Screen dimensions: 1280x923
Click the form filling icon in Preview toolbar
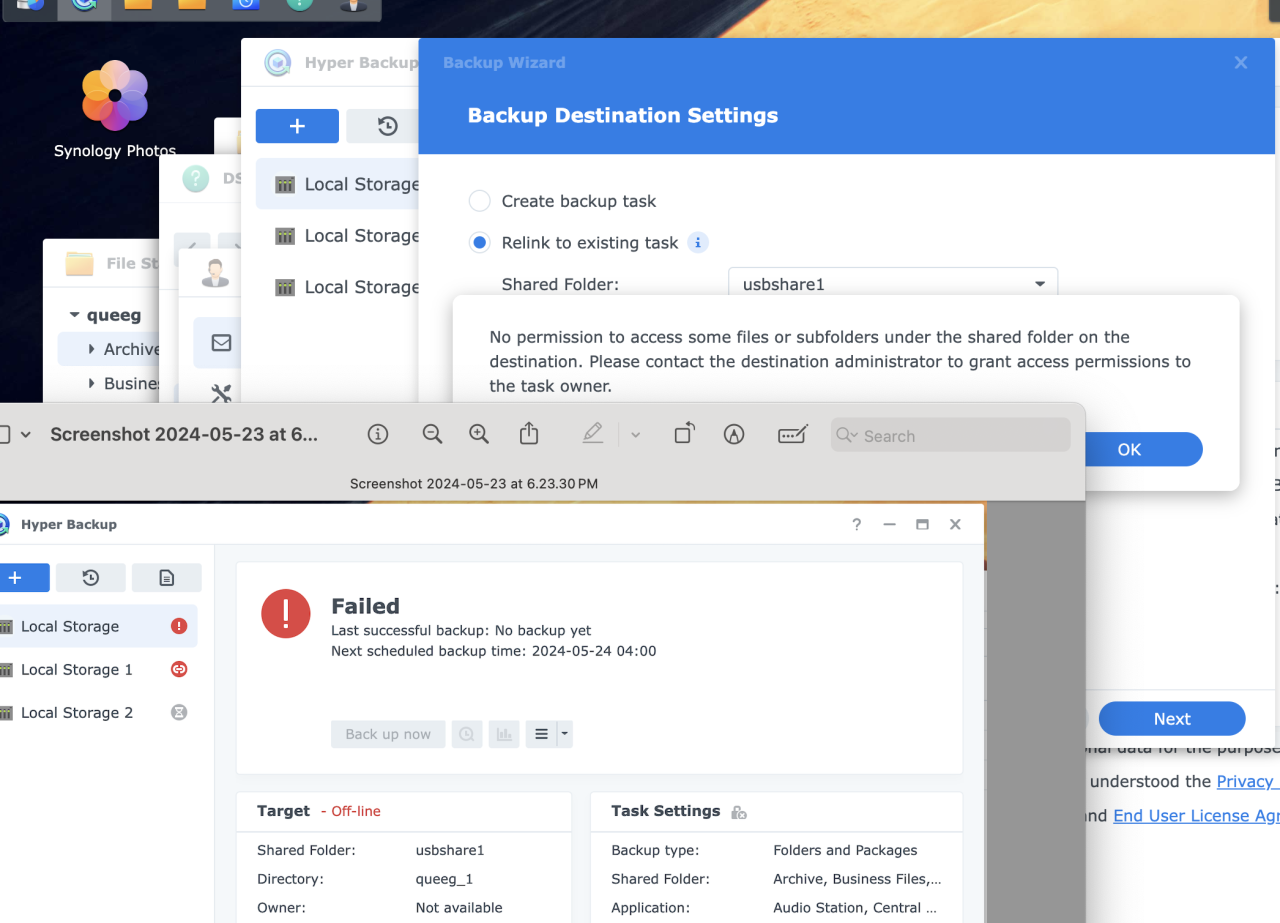tap(792, 435)
